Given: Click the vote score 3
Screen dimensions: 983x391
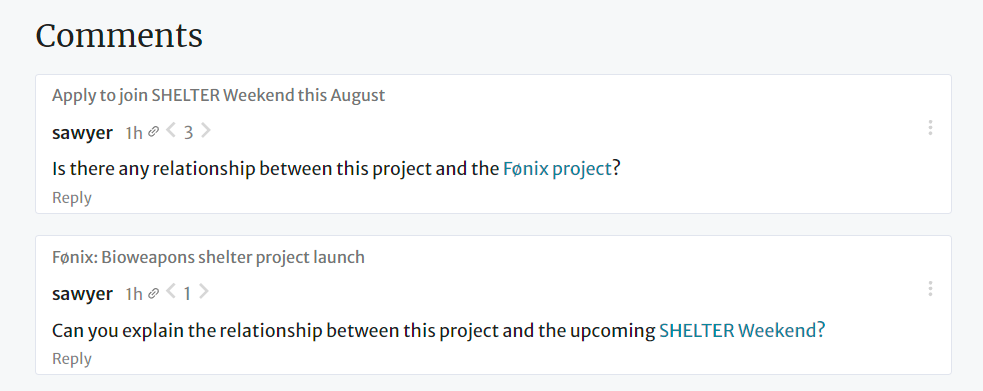Looking at the screenshot, I should point(188,132).
